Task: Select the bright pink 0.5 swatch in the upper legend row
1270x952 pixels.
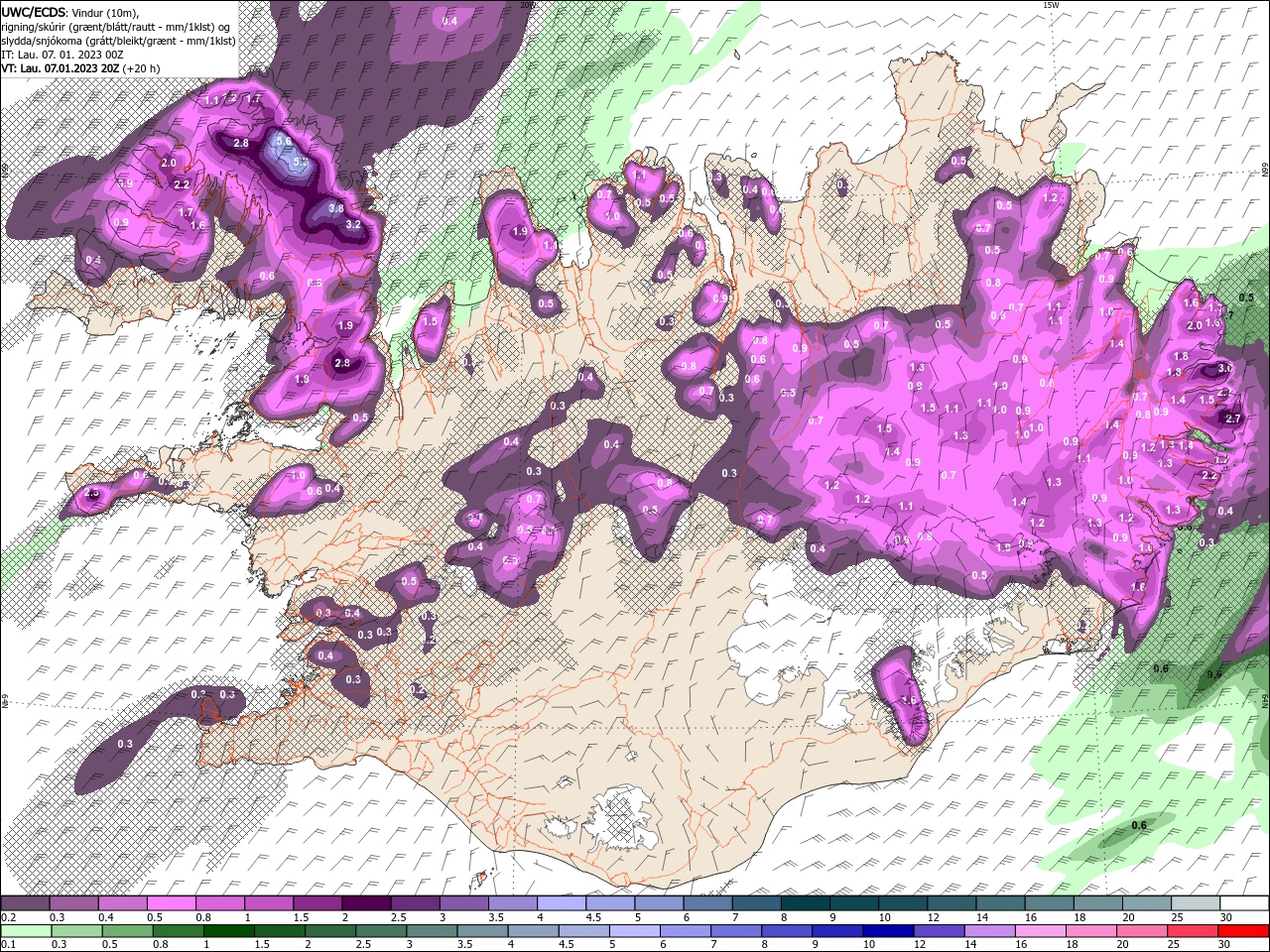Action: 170,903
